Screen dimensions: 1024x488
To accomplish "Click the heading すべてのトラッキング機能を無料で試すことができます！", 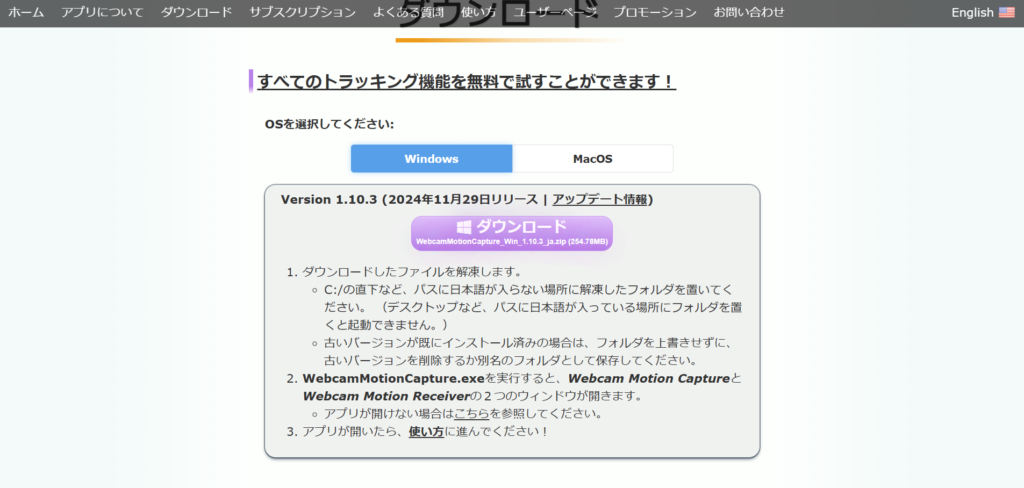I will [466, 82].
